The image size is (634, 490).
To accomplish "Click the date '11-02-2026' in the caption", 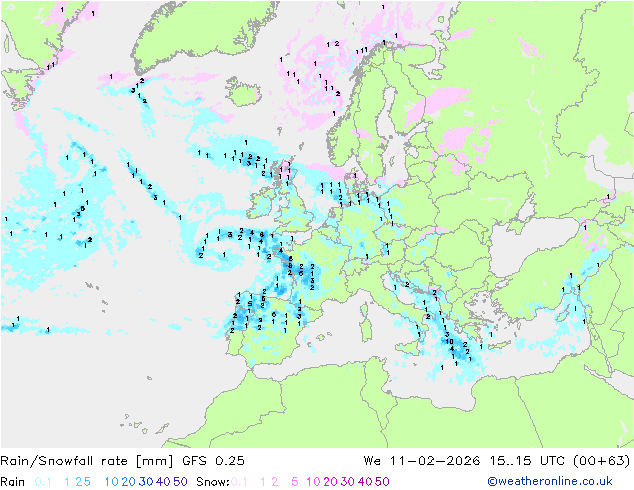I will (435, 461).
